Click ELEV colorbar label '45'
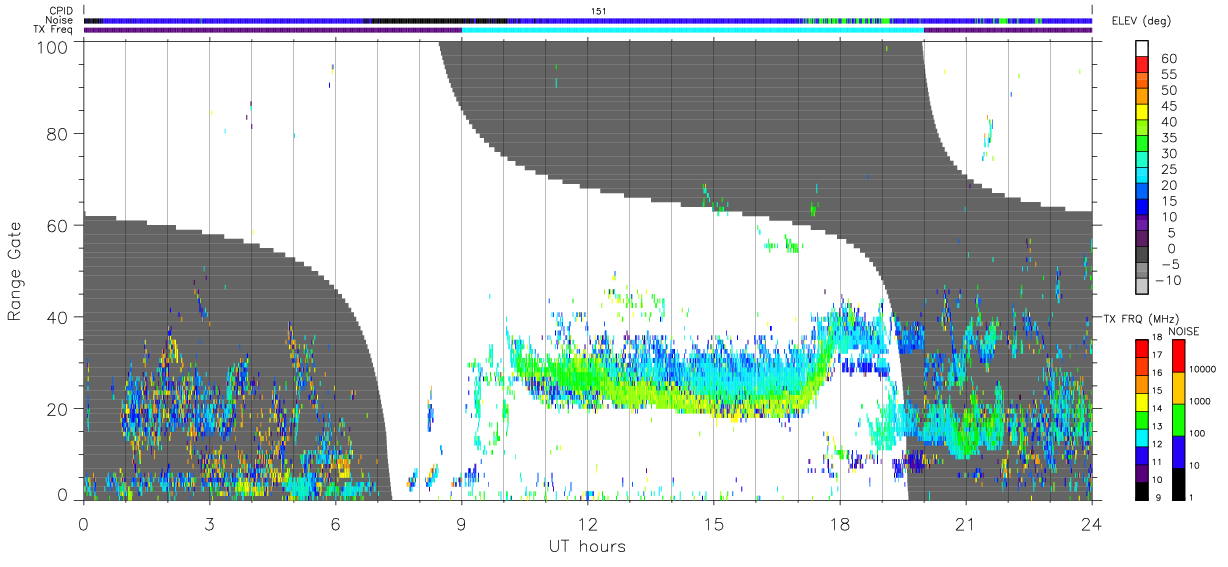 tap(1169, 106)
